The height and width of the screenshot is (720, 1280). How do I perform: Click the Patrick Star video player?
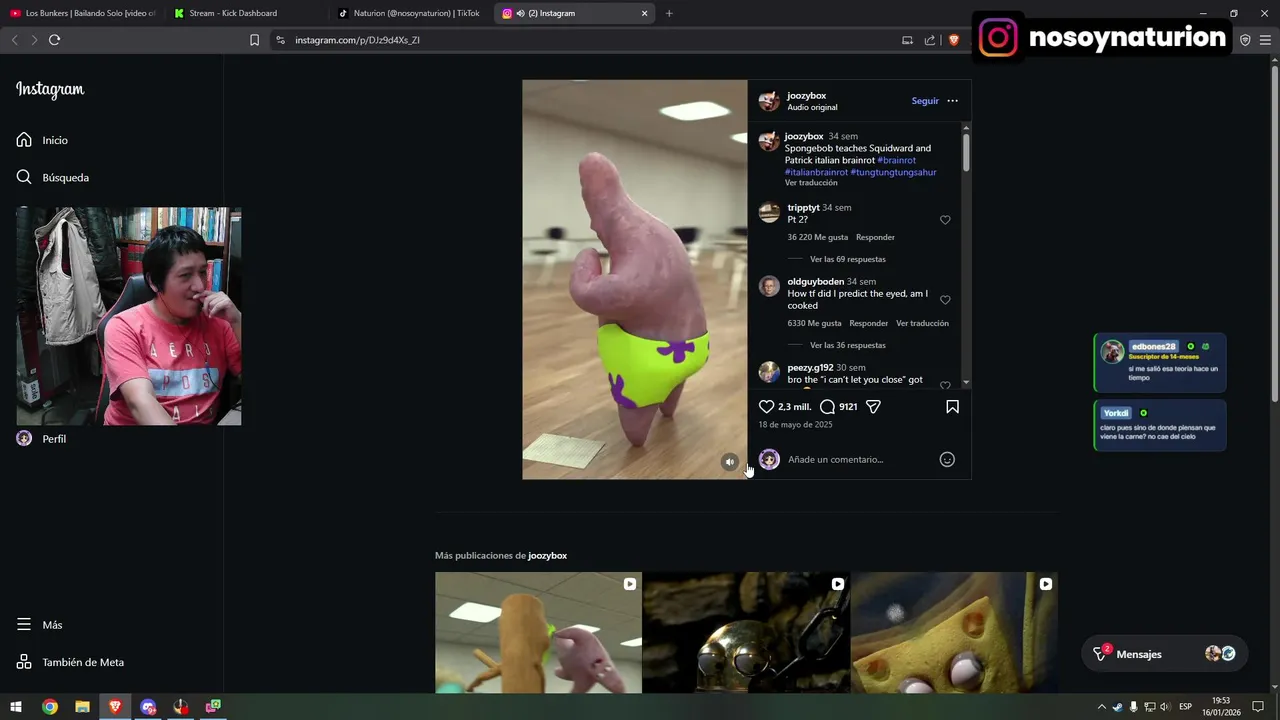tap(635, 280)
